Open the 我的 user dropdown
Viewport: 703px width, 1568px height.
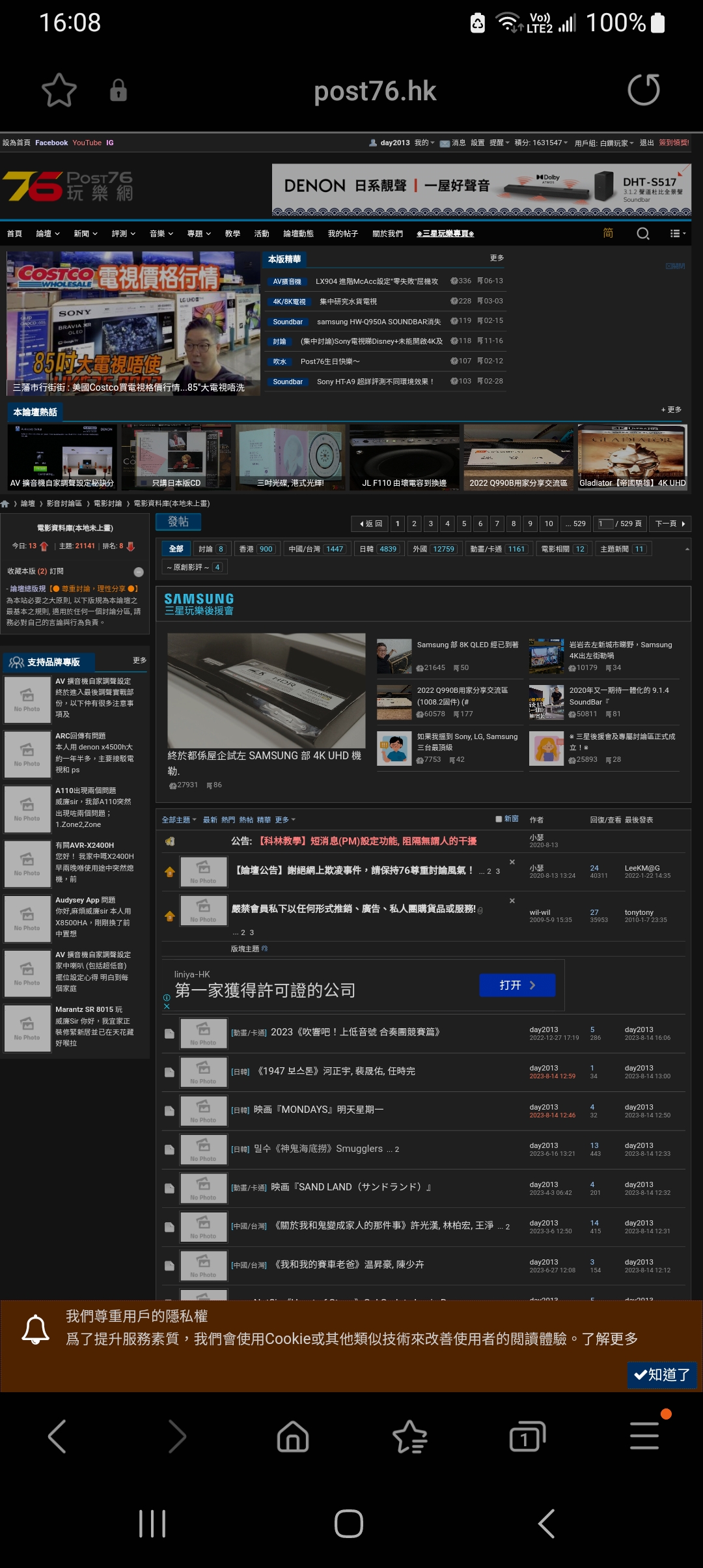[x=424, y=143]
